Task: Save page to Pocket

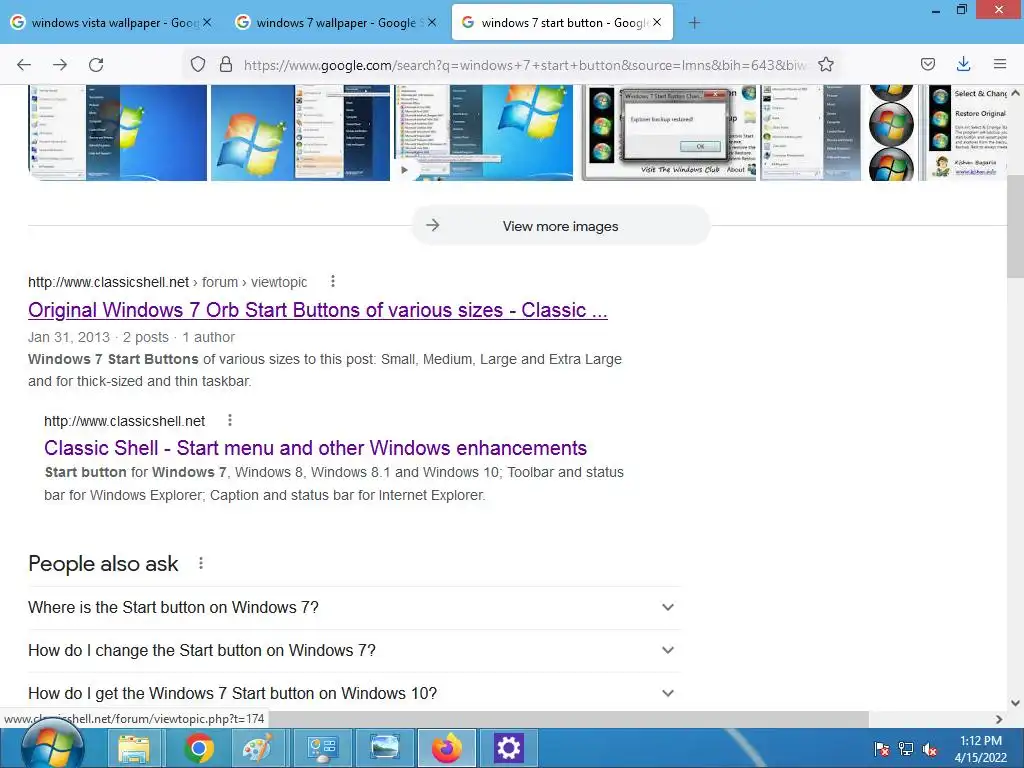Action: click(927, 64)
